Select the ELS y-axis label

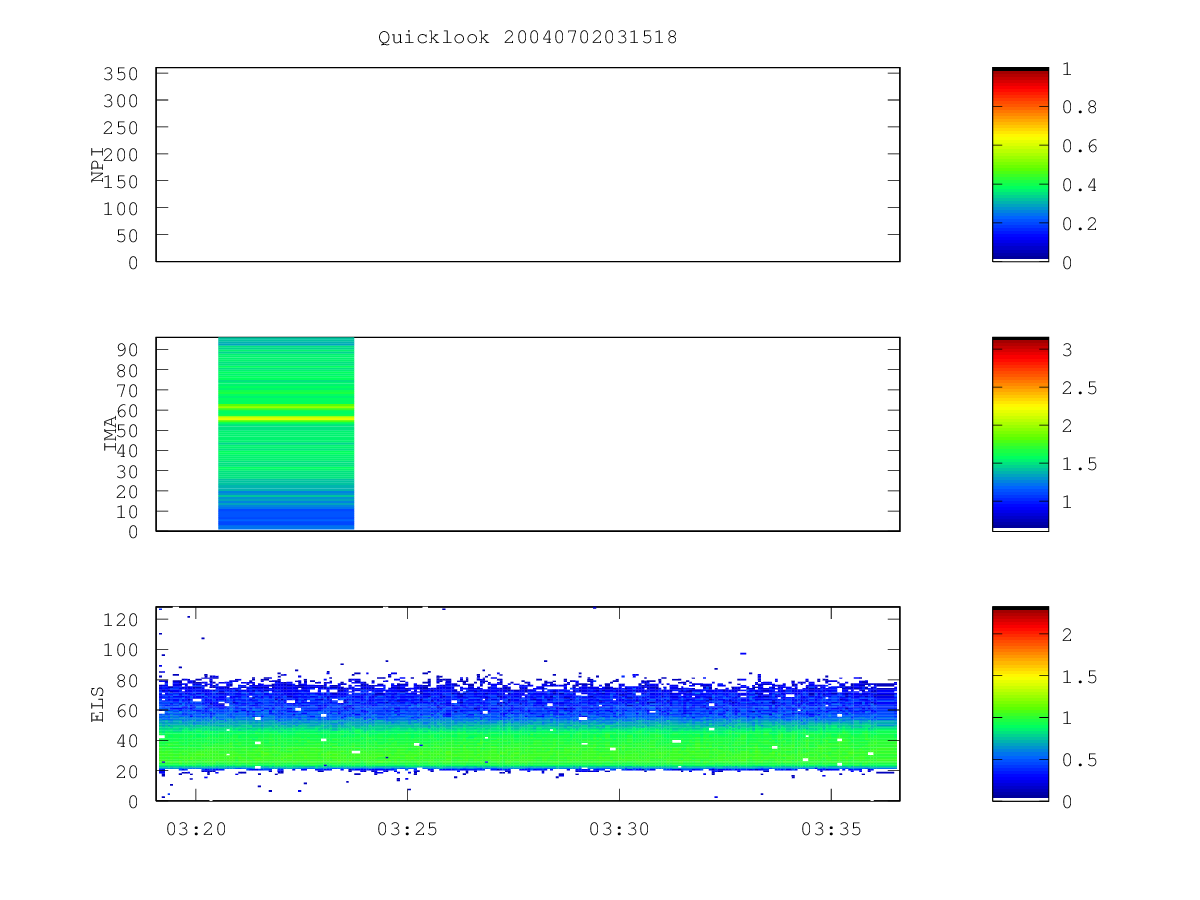pos(98,704)
